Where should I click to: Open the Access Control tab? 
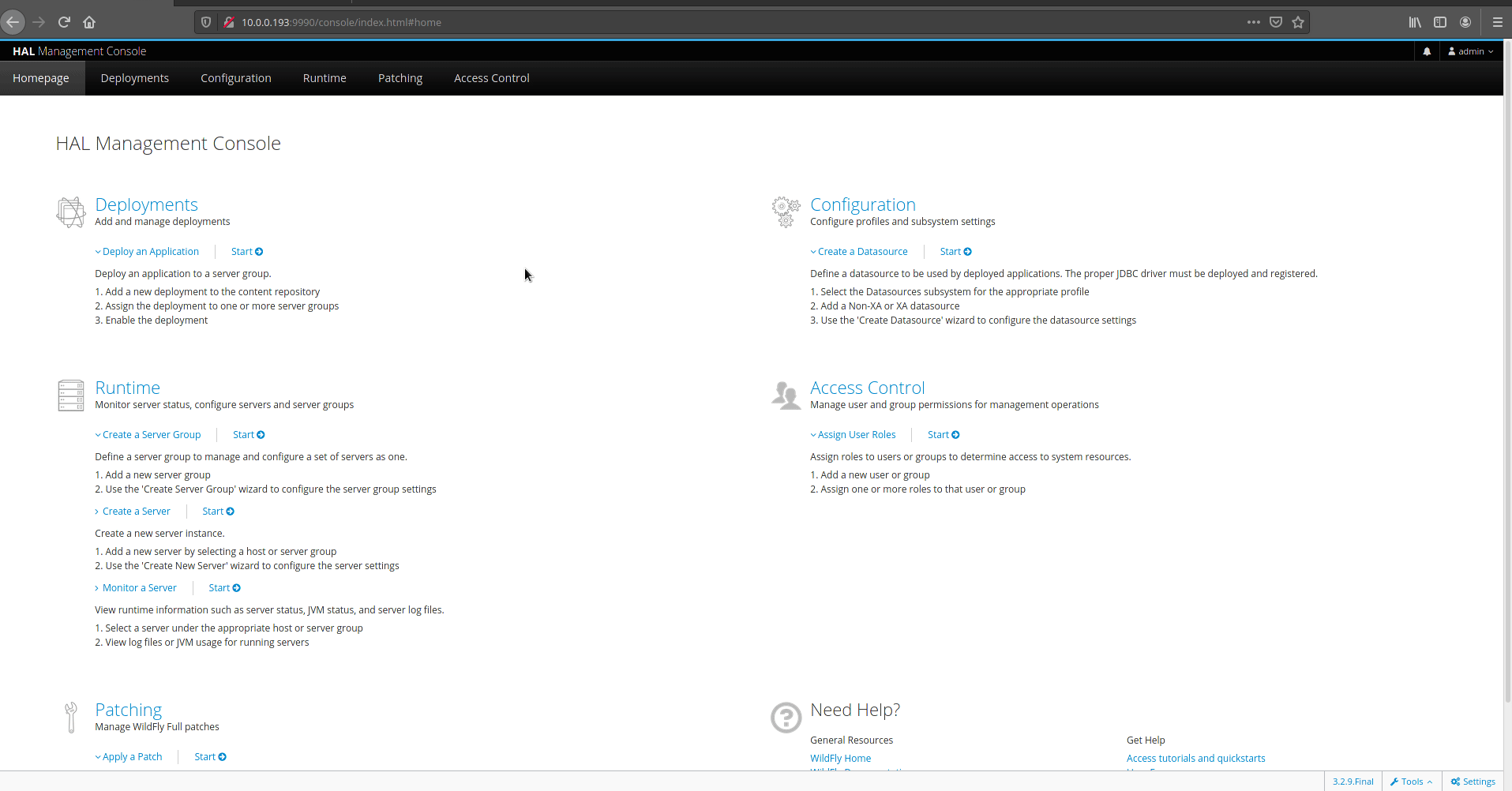491,78
